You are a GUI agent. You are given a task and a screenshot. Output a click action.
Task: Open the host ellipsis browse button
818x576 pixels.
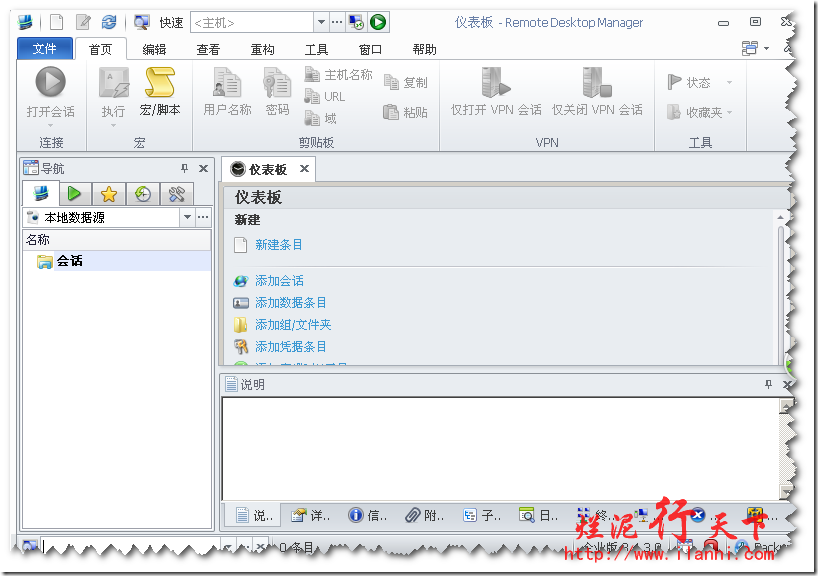pyautogui.click(x=337, y=22)
